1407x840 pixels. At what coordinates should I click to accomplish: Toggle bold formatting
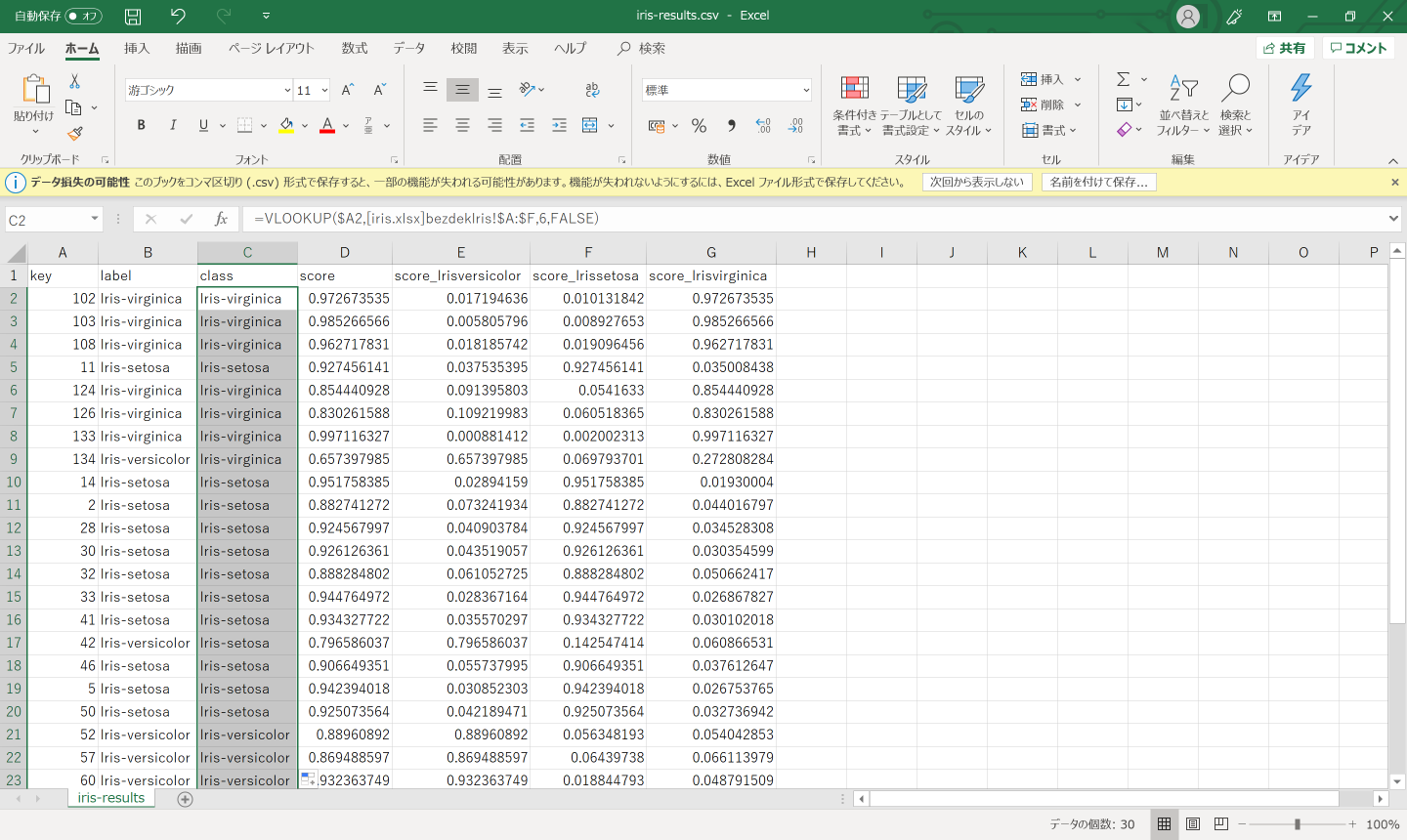coord(141,125)
